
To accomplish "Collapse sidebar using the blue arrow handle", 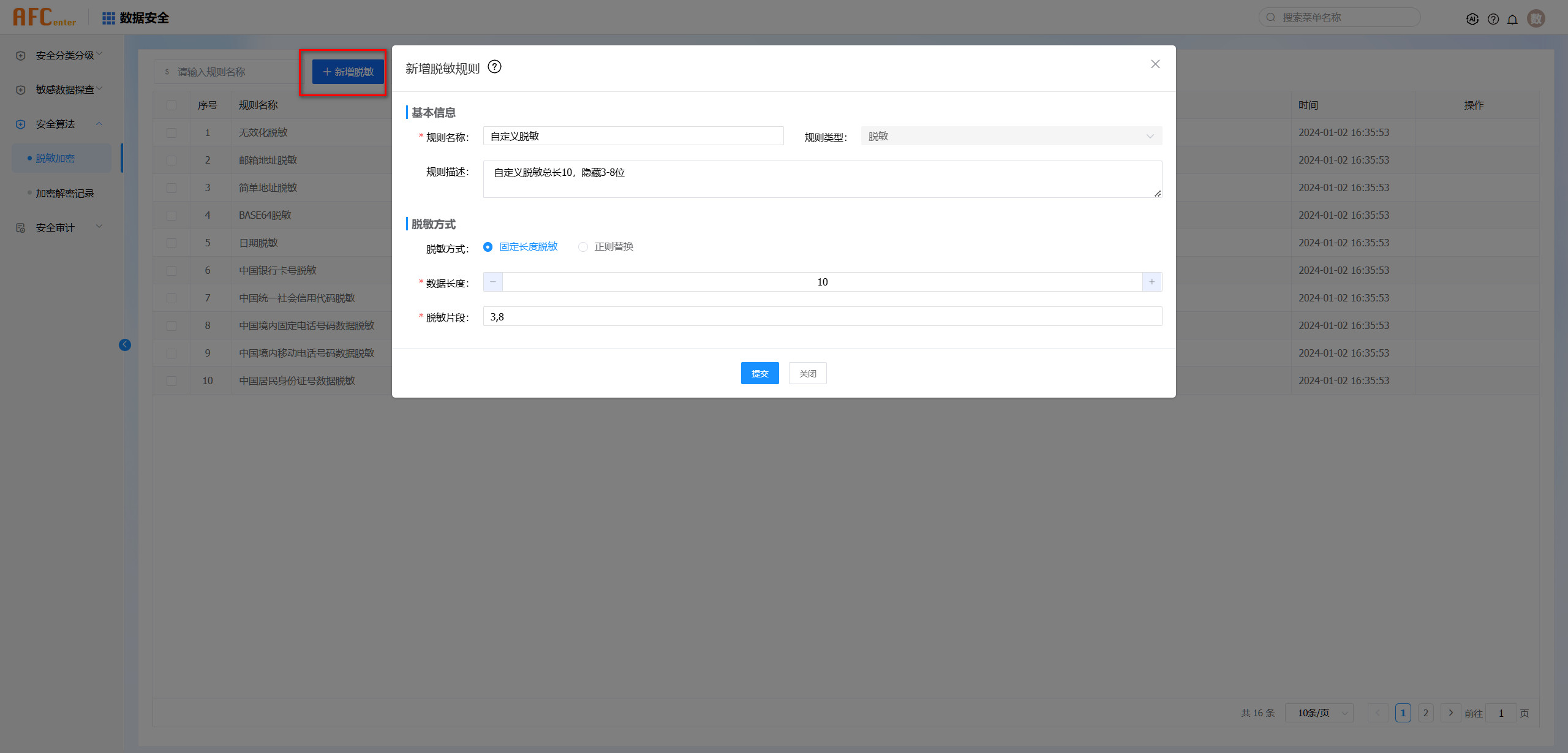I will pyautogui.click(x=125, y=345).
